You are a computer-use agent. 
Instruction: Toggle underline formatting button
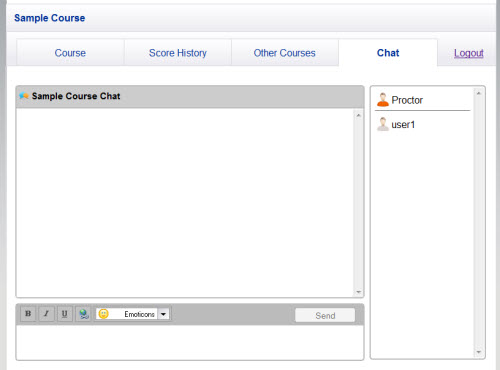(65, 314)
